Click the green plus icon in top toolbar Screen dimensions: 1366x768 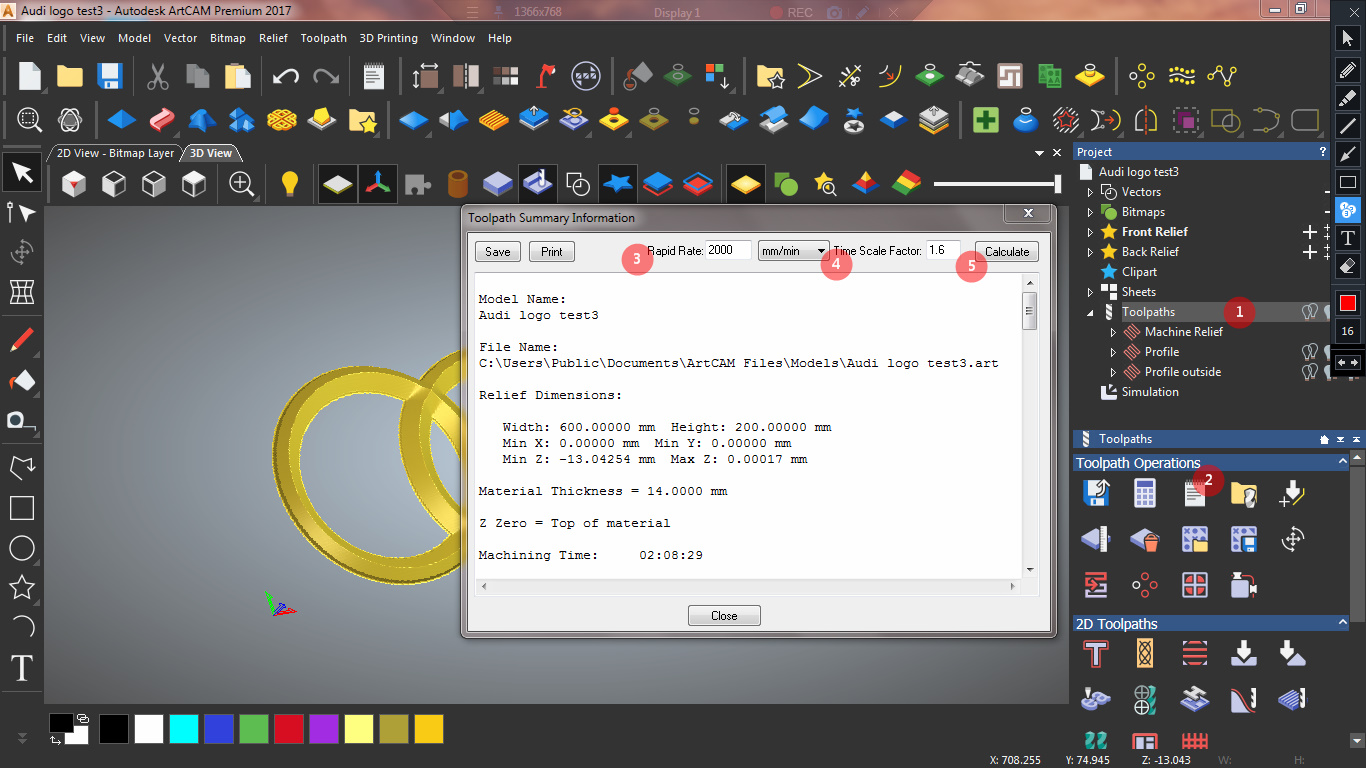click(x=986, y=121)
